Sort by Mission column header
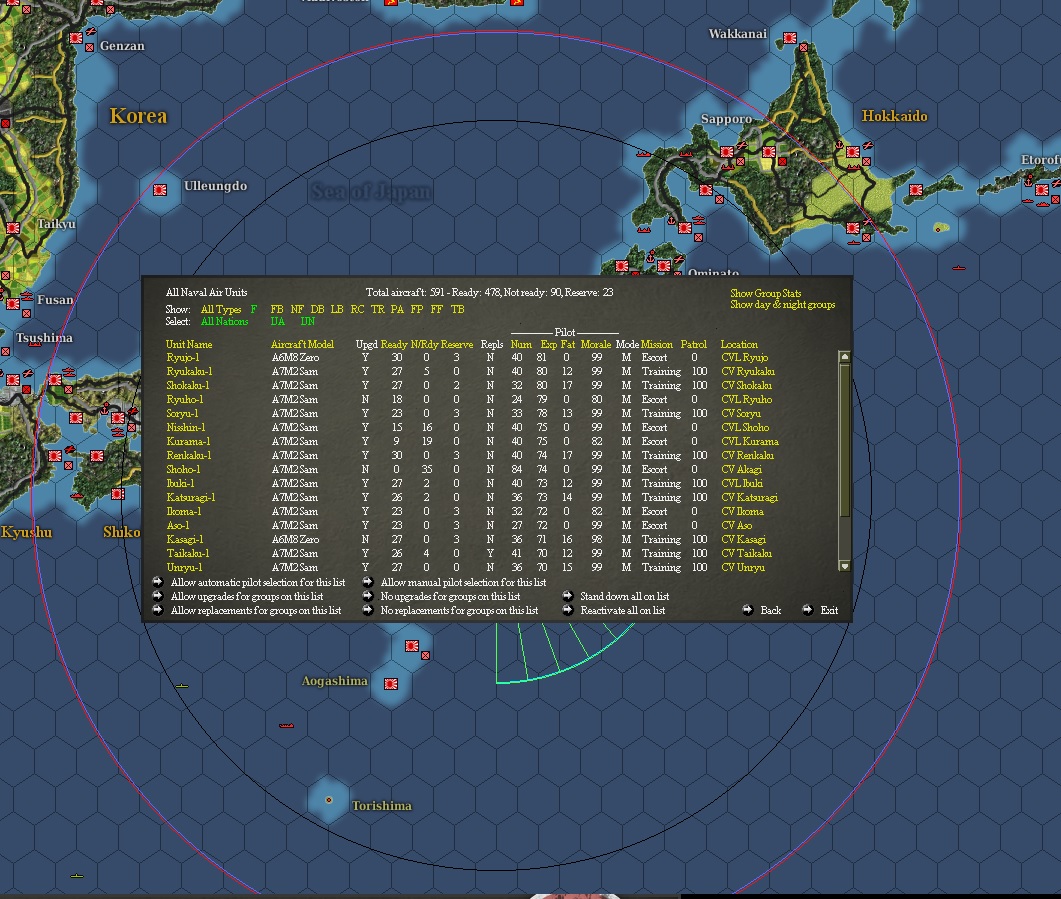The image size is (1061, 899). point(656,344)
